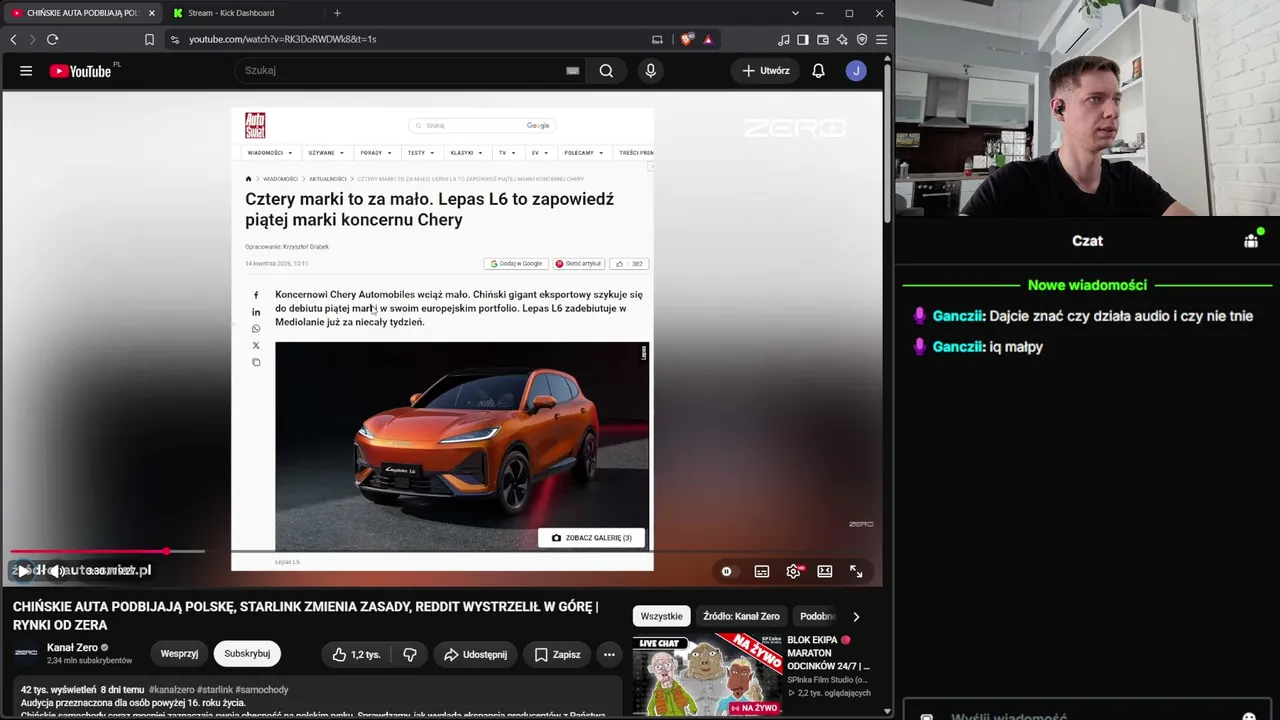This screenshot has height=720, width=1280.
Task: Open the account avatar menu
Action: point(856,71)
